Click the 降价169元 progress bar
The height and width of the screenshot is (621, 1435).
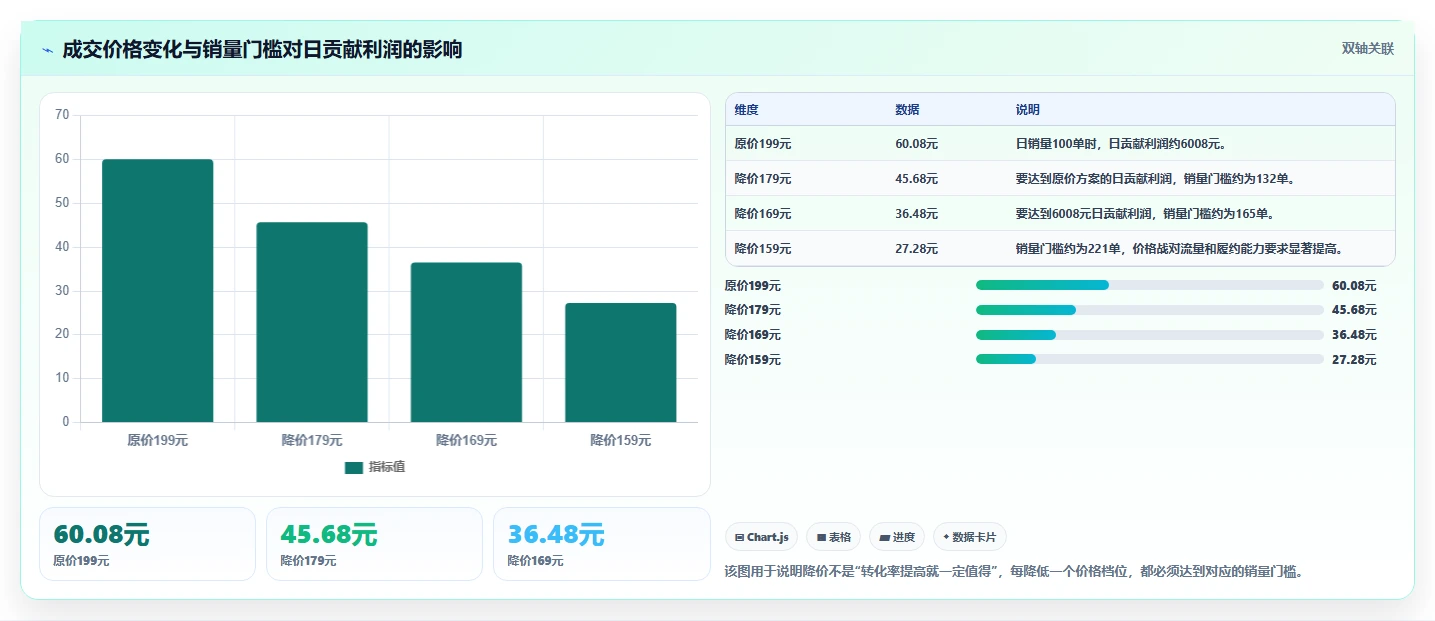(1149, 335)
